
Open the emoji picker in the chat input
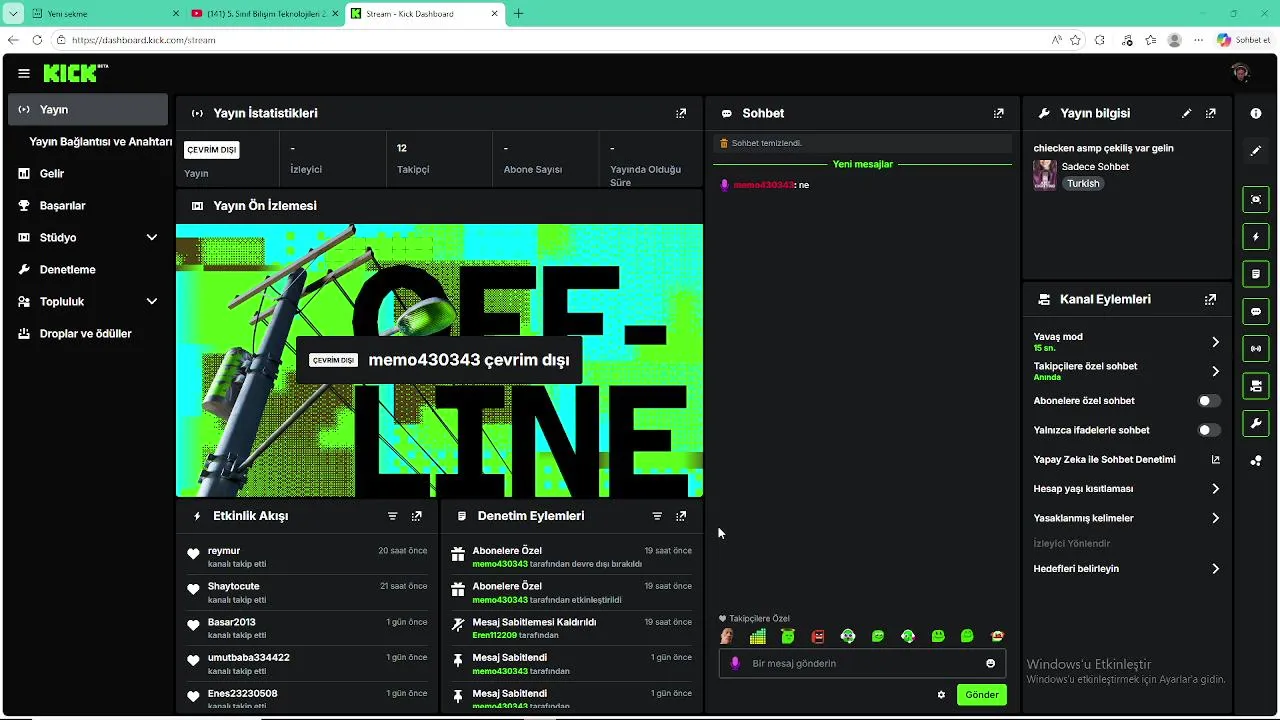click(991, 663)
